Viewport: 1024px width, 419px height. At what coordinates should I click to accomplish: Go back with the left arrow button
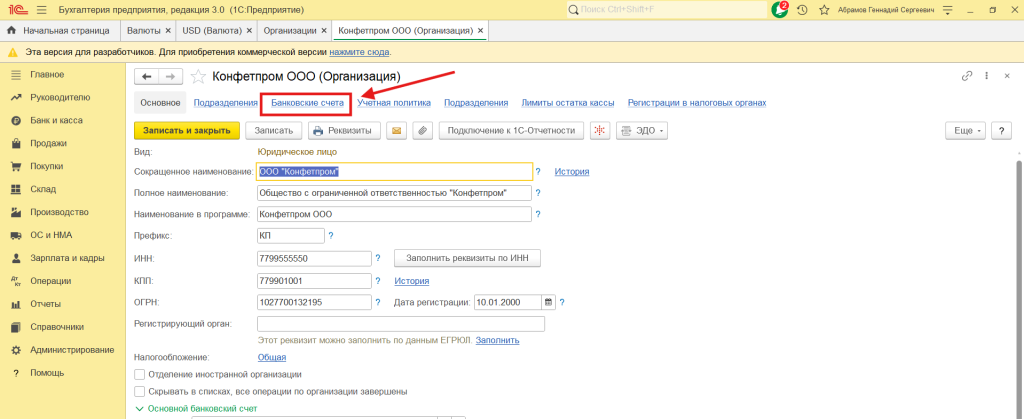(146, 76)
